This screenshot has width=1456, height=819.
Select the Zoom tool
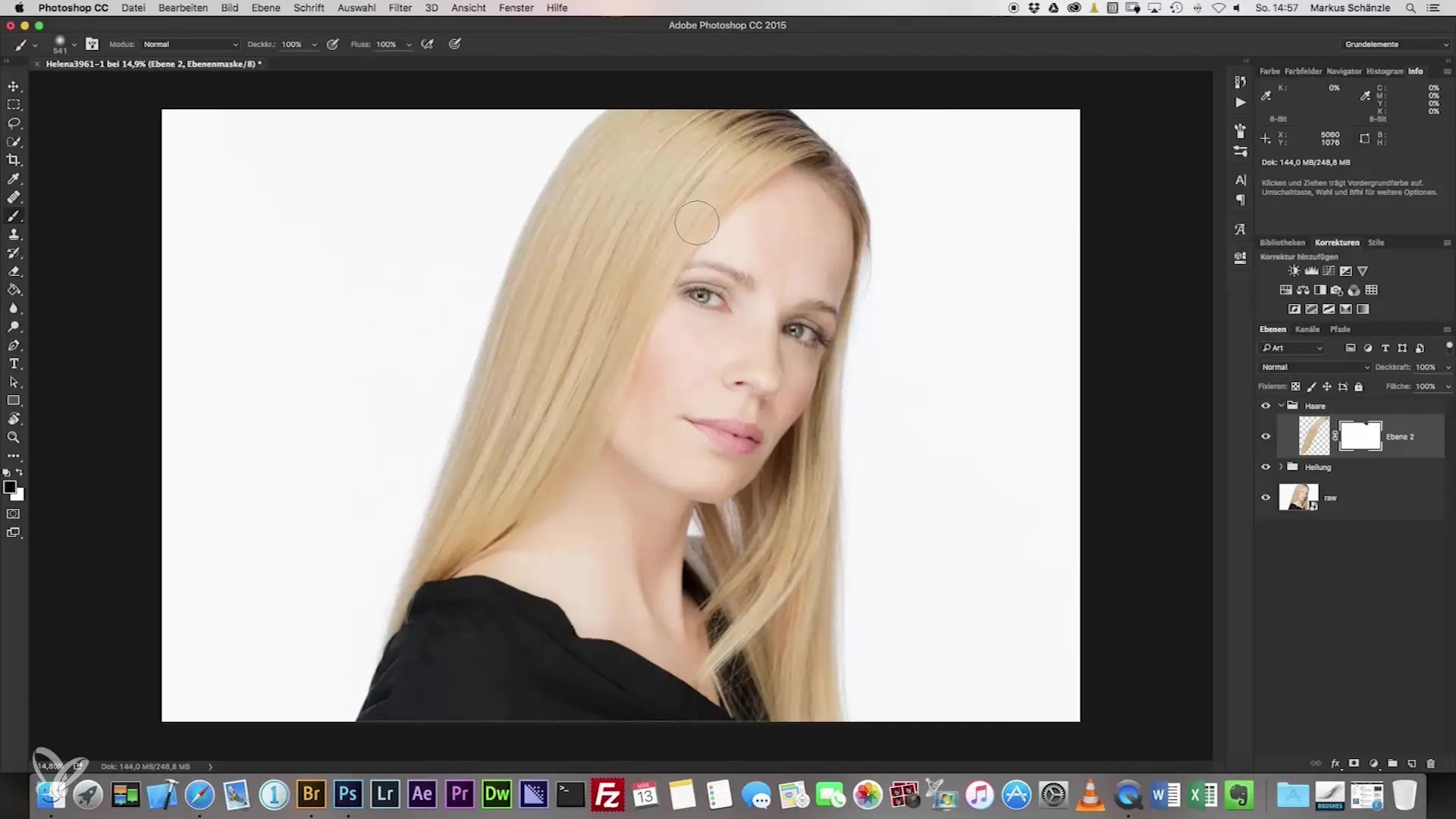coord(14,438)
